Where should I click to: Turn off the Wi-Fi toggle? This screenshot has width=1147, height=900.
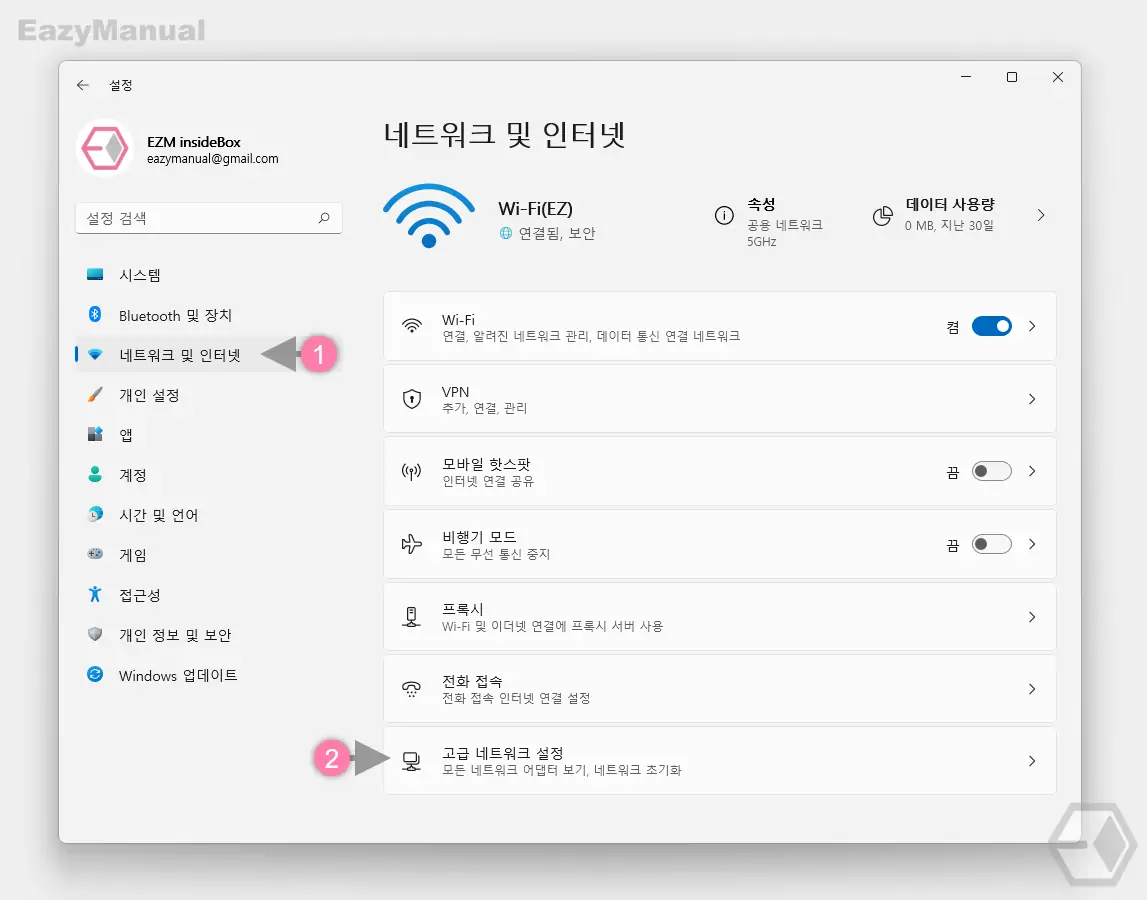(x=991, y=325)
